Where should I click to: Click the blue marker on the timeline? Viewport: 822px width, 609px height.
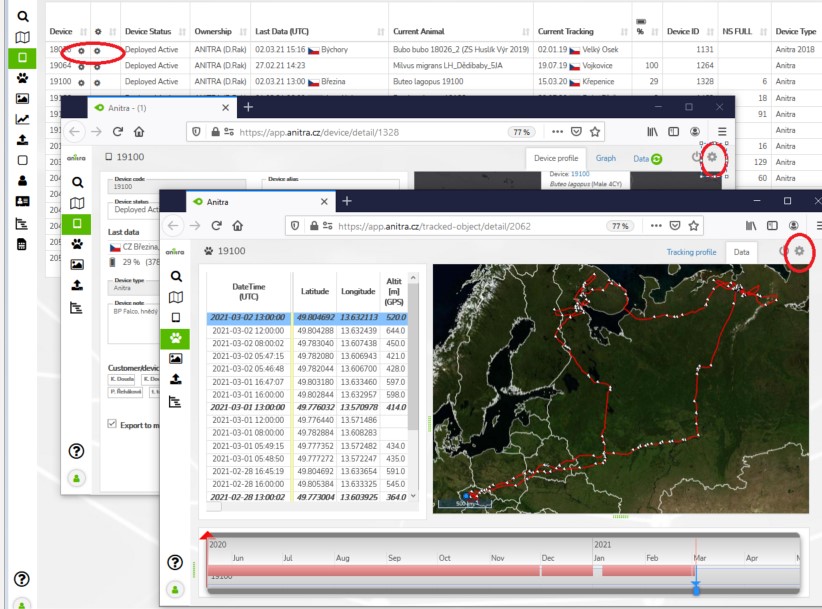(696, 591)
